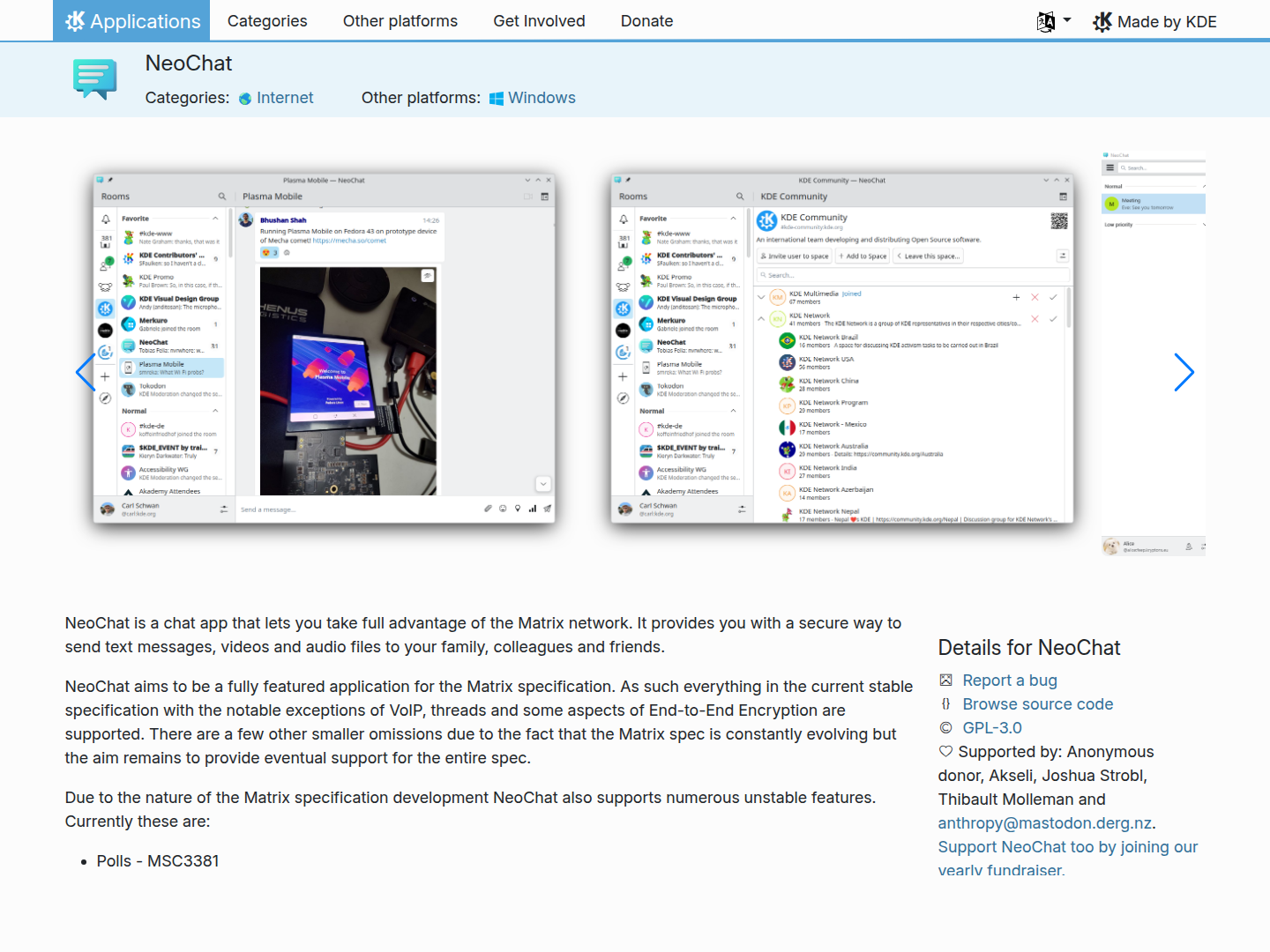
Task: Follow the Support NeoChat yearly fundraiser link
Action: pyautogui.click(x=1068, y=858)
